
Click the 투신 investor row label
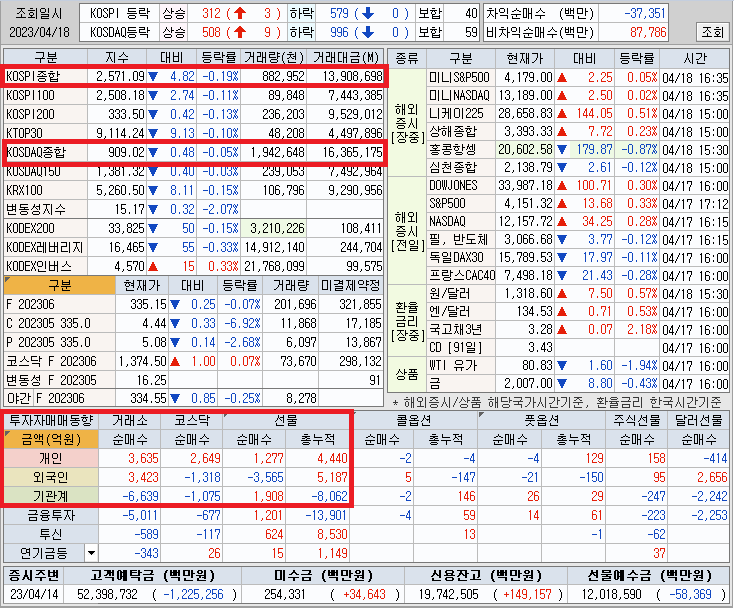pyautogui.click(x=51, y=534)
